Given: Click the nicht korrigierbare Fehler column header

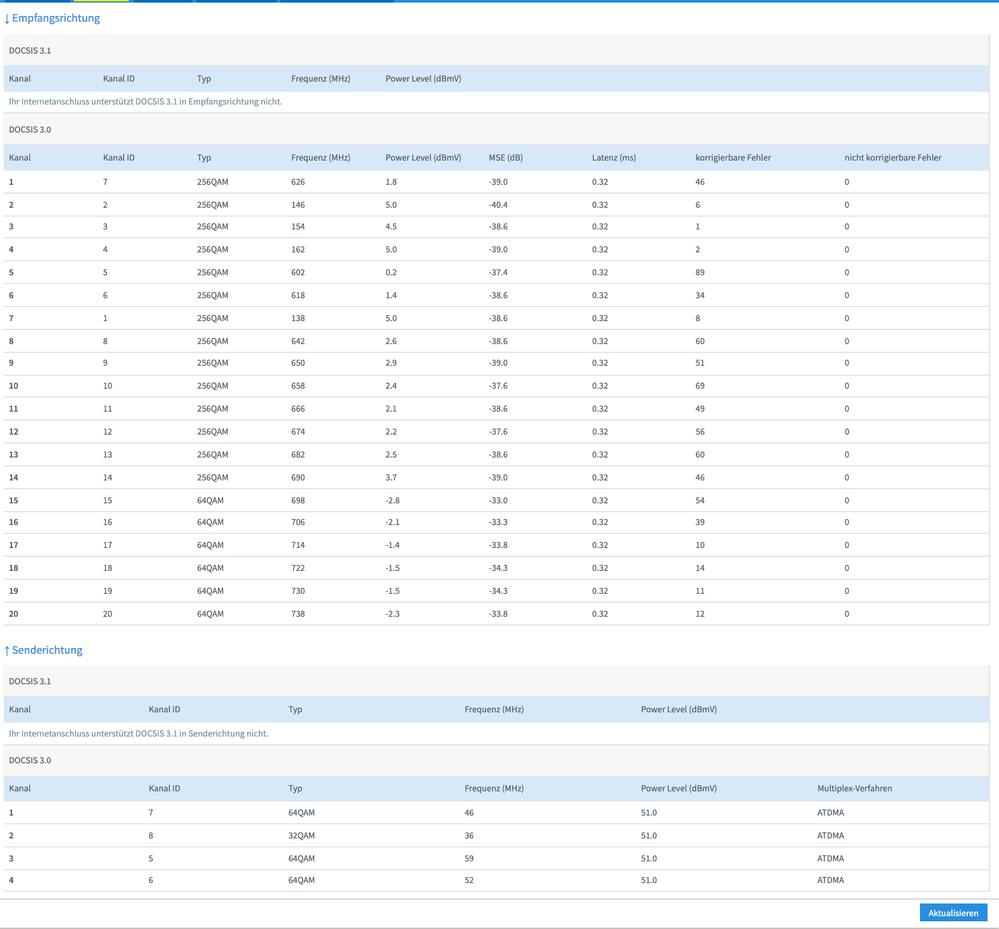Looking at the screenshot, I should 892,158.
